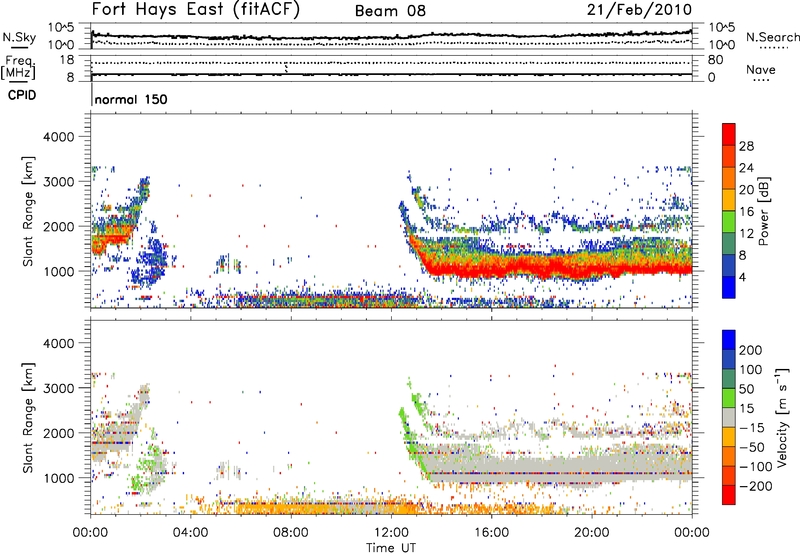Select the 'Beam 08' label
Screen dimensions: 800x554
[390, 11]
